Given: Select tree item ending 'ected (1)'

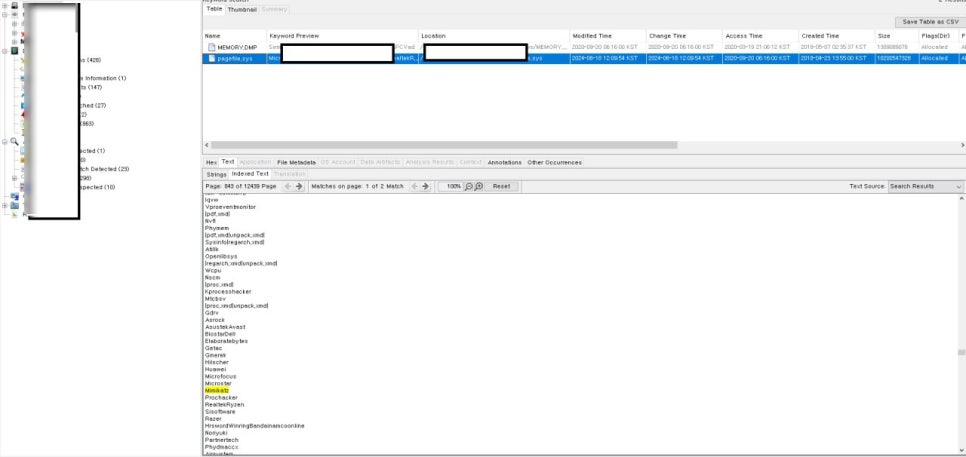Looking at the screenshot, I should [92, 151].
